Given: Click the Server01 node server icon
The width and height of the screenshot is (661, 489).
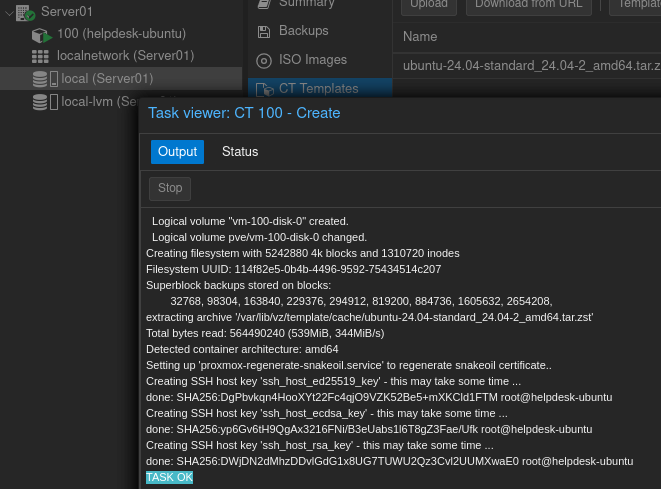Looking at the screenshot, I should coord(25,13).
